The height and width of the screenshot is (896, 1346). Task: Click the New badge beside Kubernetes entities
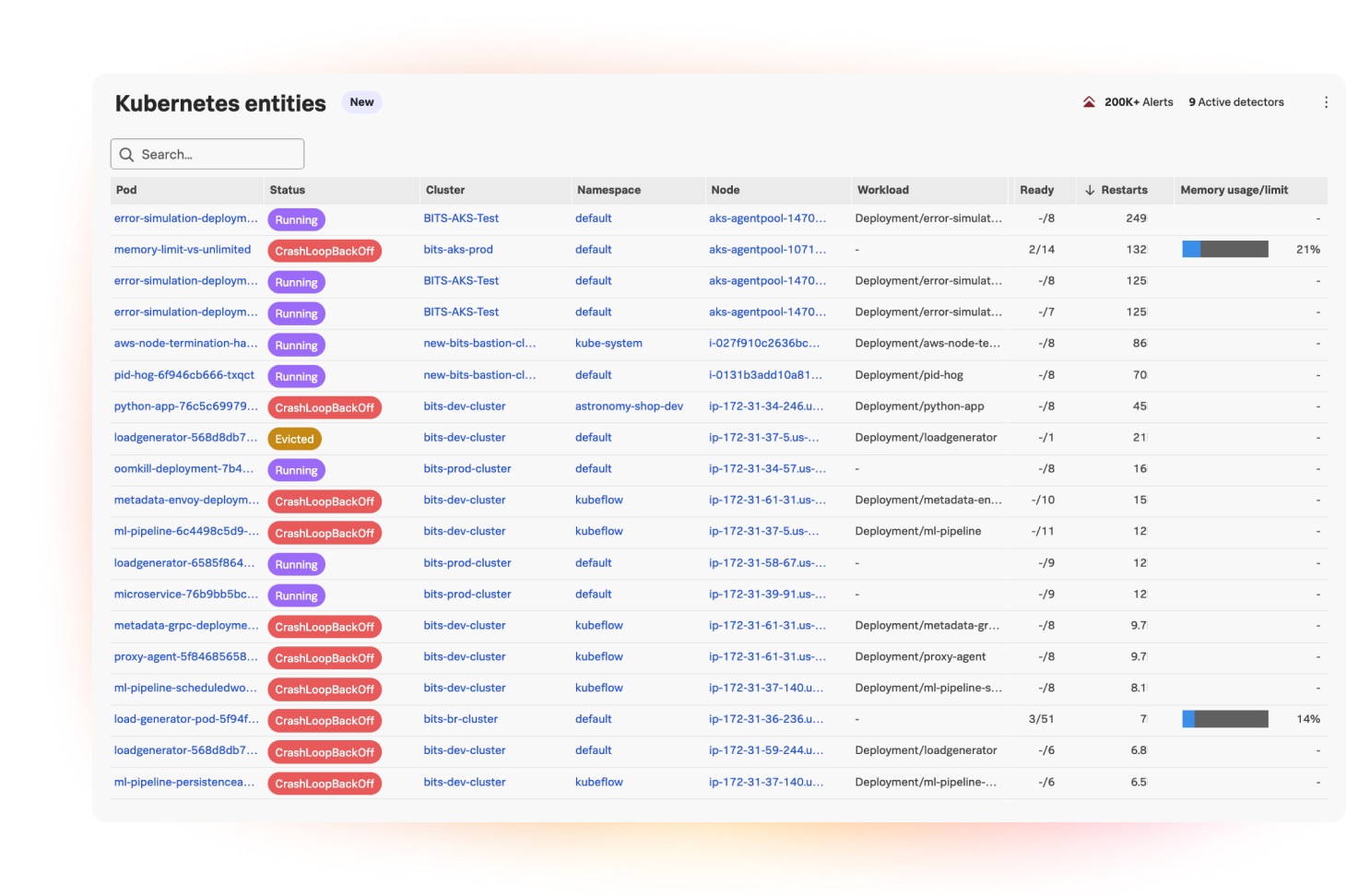tap(361, 101)
